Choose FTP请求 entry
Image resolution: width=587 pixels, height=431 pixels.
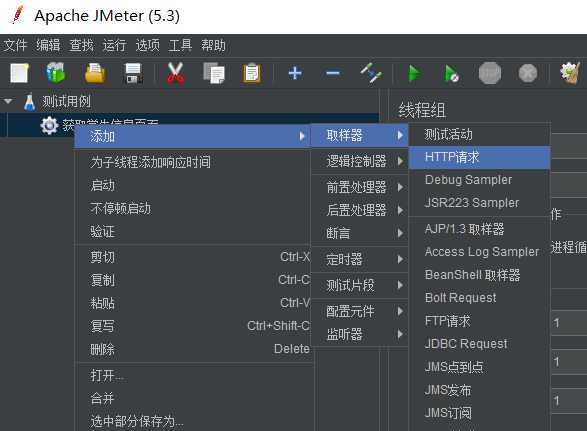click(x=480, y=321)
